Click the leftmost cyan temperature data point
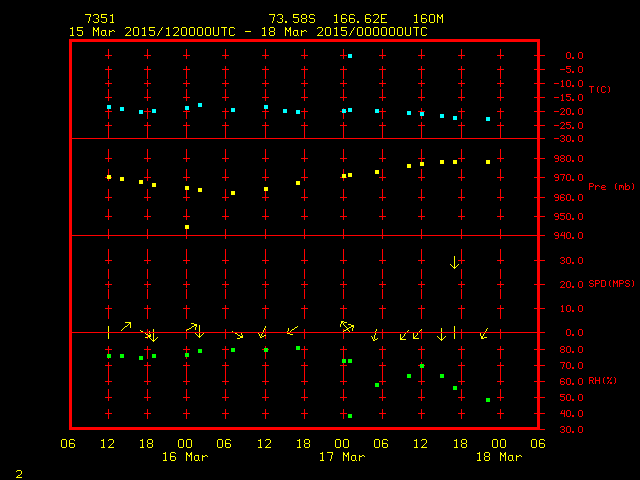 point(109,107)
